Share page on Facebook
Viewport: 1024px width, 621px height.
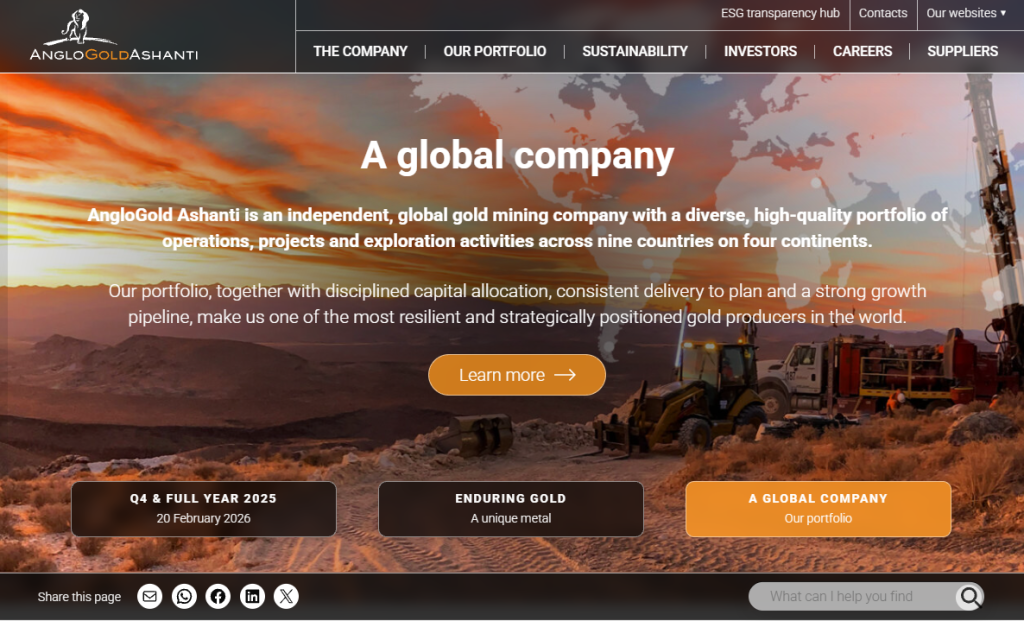[218, 596]
